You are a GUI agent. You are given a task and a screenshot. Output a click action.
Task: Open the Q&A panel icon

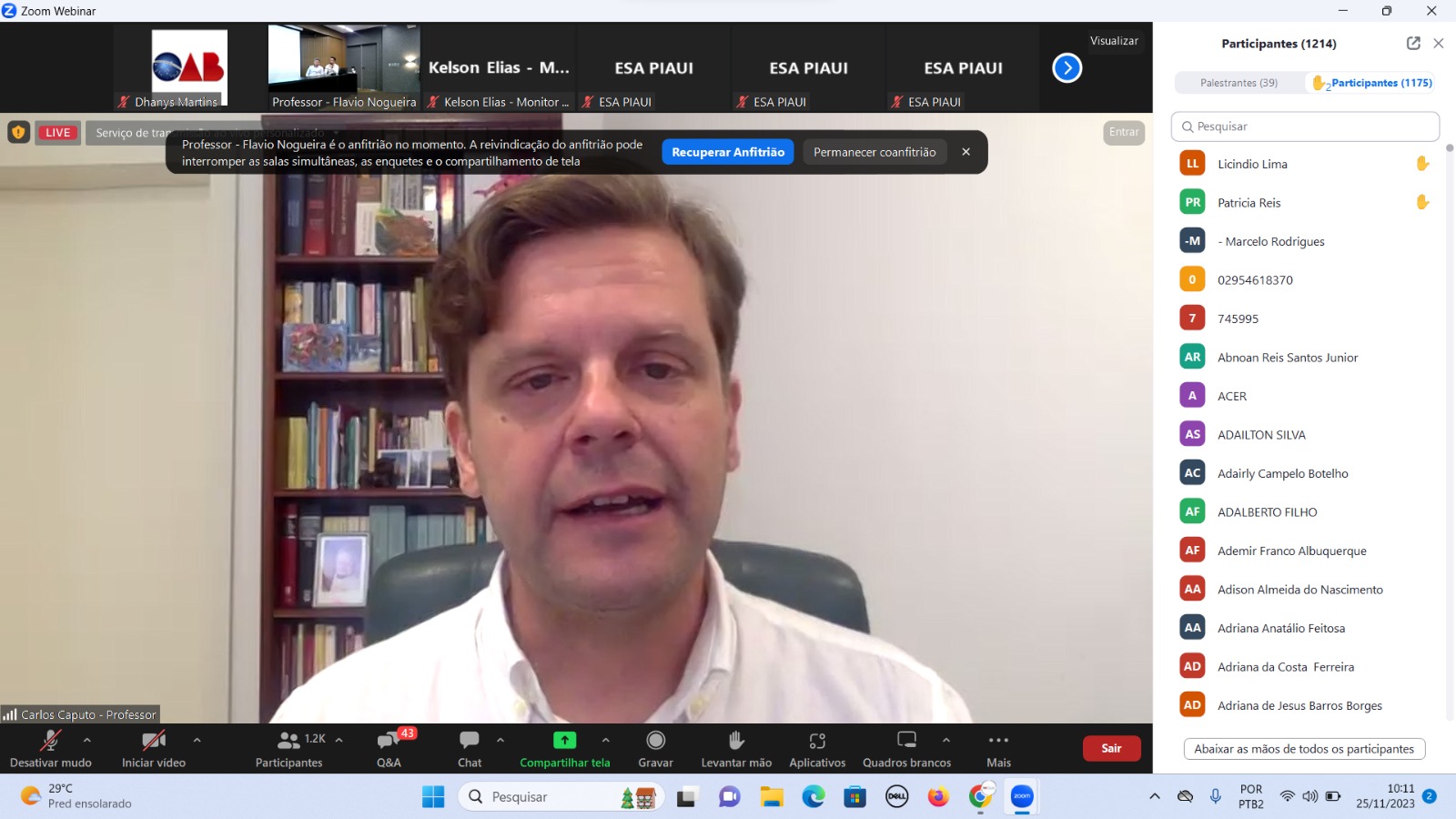click(389, 741)
